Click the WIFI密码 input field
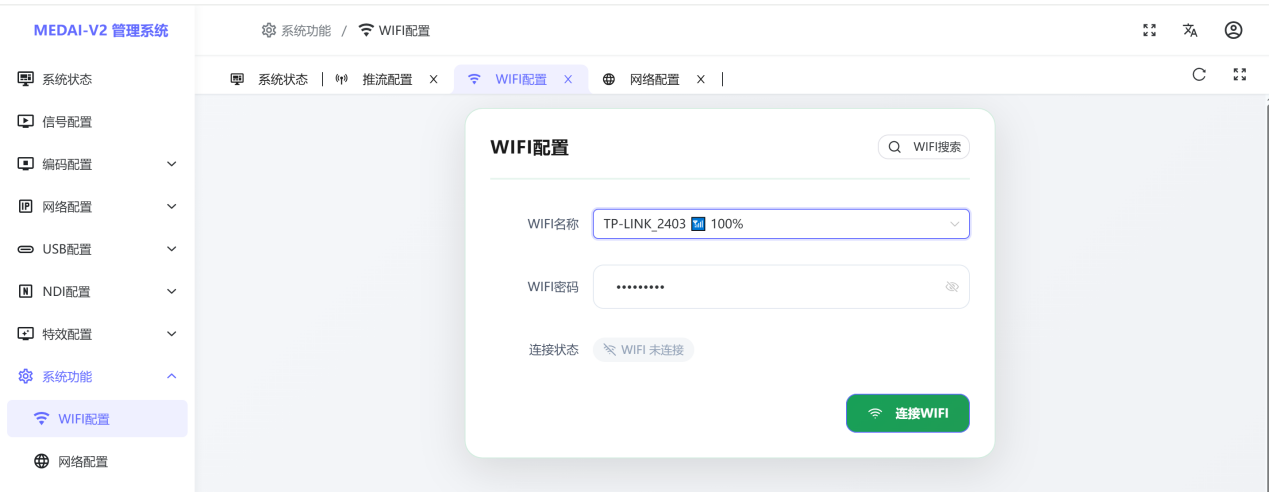This screenshot has height=492, width=1269. click(781, 287)
